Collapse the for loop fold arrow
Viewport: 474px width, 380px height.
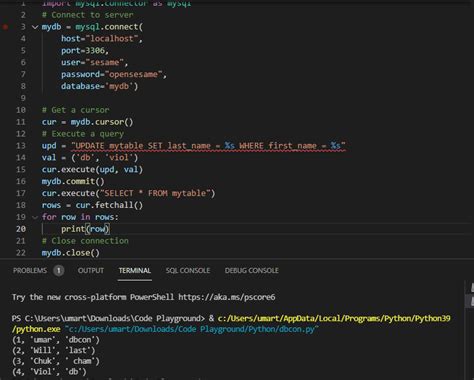[35, 217]
